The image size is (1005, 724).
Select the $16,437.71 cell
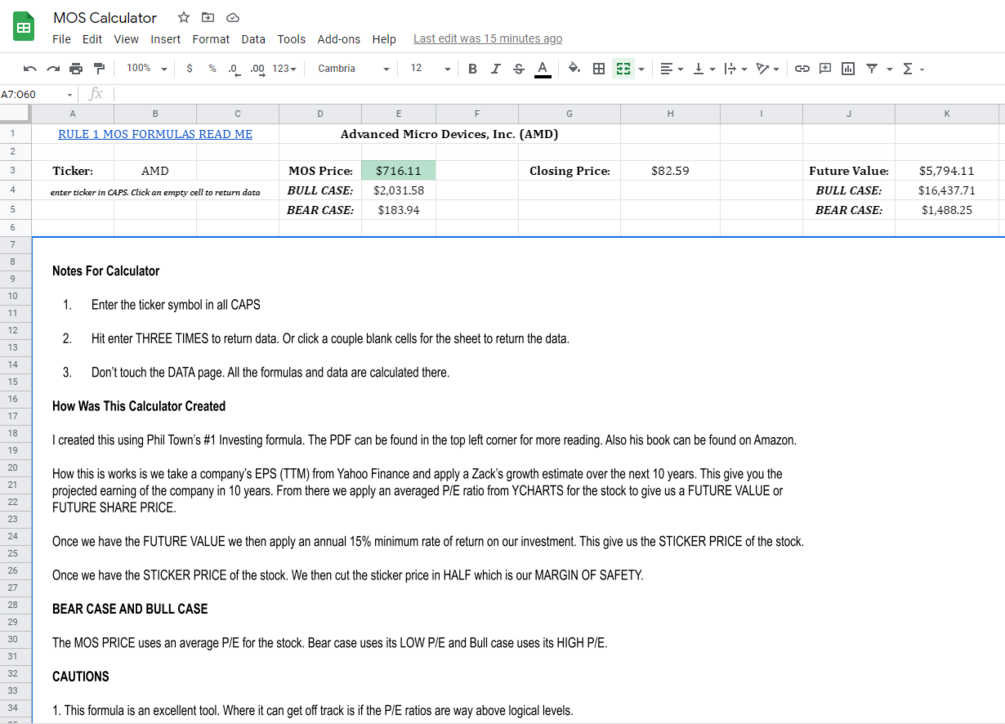[x=947, y=190]
